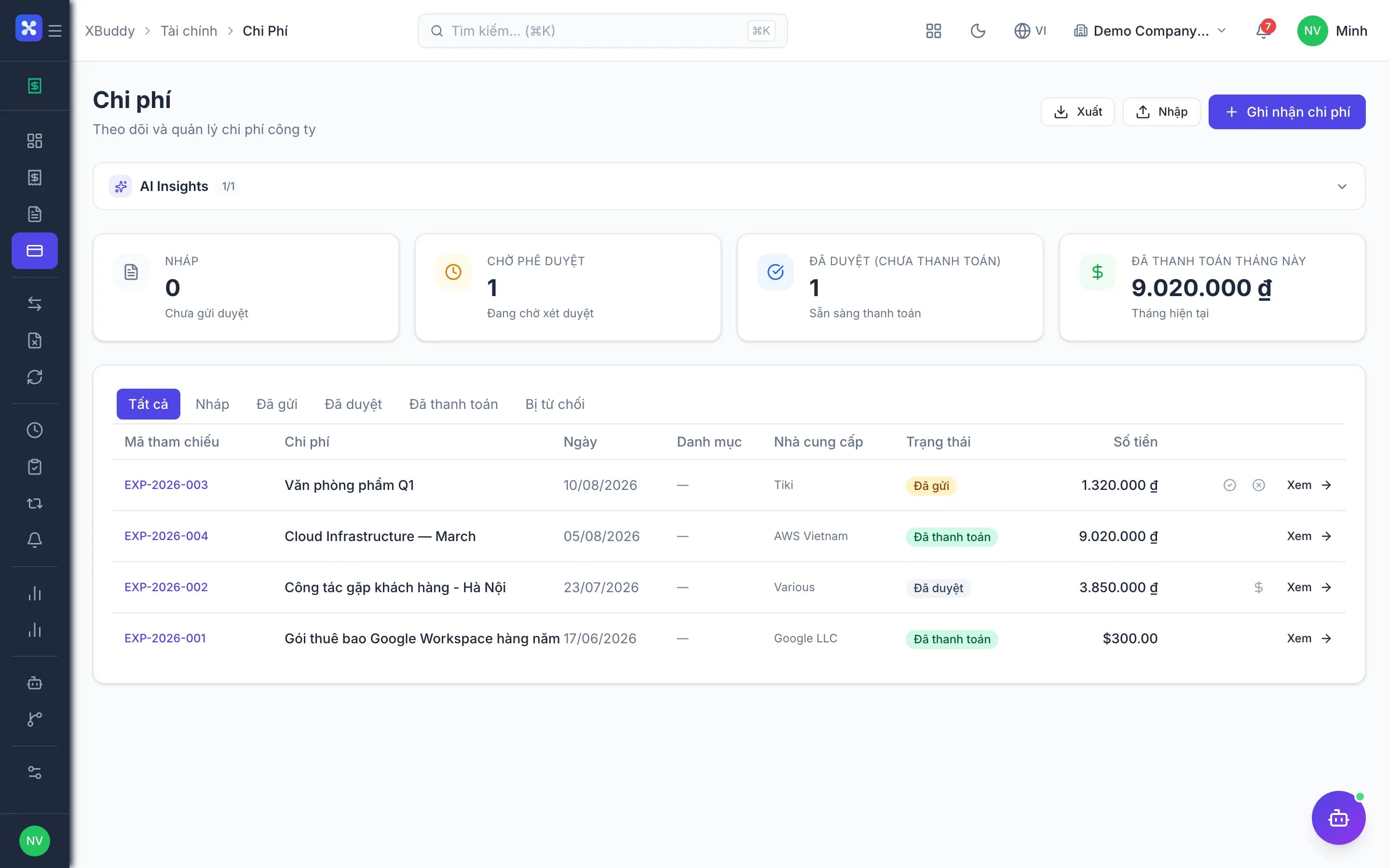1389x868 pixels.
Task: Go to Tài chính breadcrumb
Action: 188,31
